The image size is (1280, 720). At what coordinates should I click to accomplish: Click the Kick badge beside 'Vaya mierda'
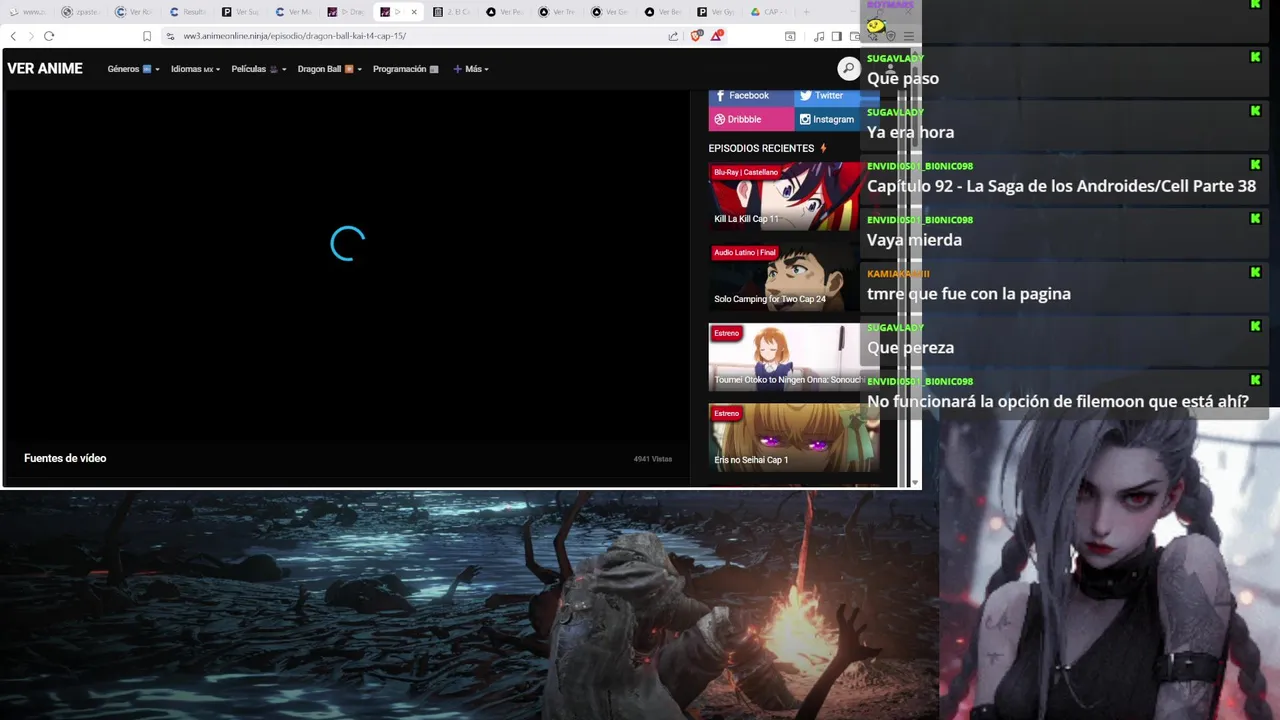(x=1255, y=218)
